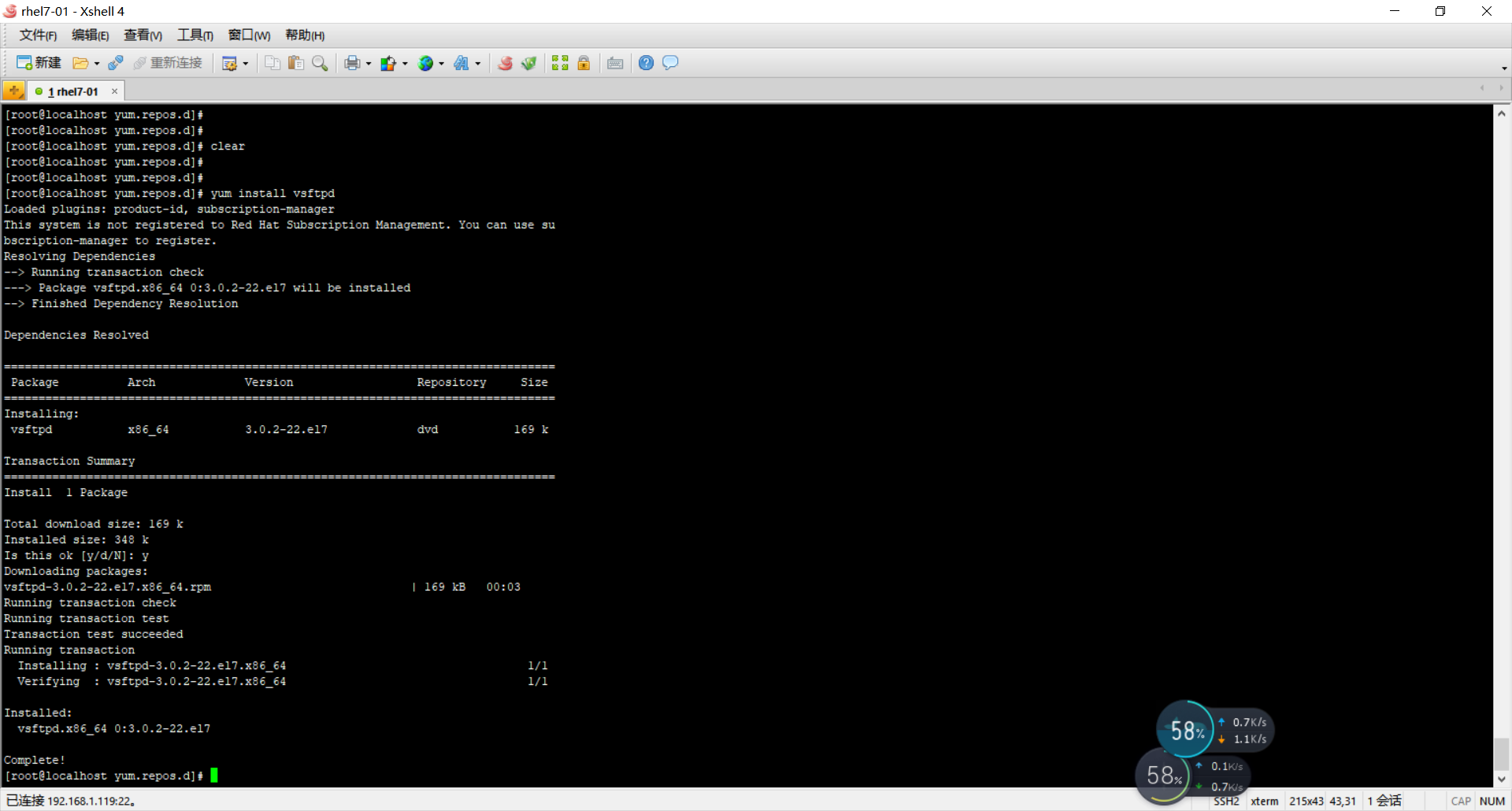Screen dimensions: 1512x811
Task: Expand the globe encoding dropdown arrow
Action: click(441, 64)
